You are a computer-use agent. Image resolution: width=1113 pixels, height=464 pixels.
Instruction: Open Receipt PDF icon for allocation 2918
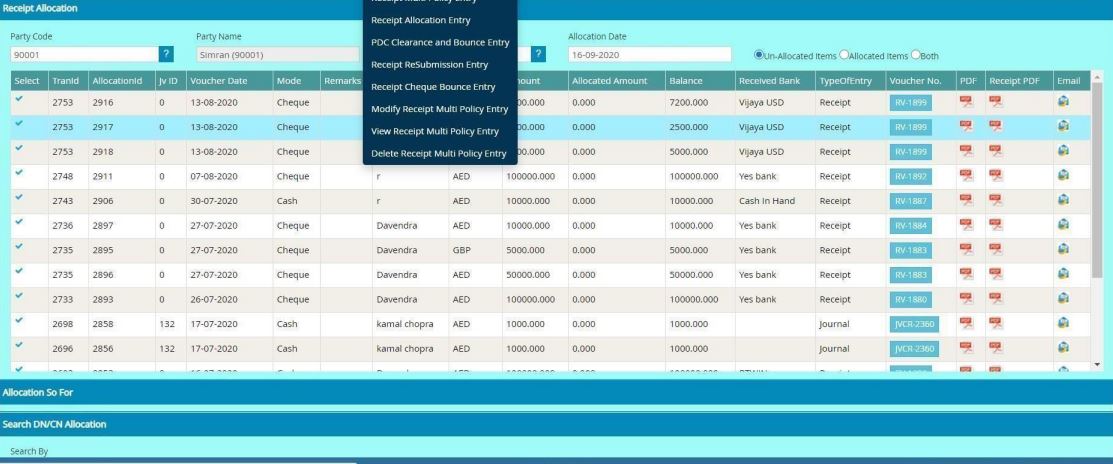tap(996, 151)
